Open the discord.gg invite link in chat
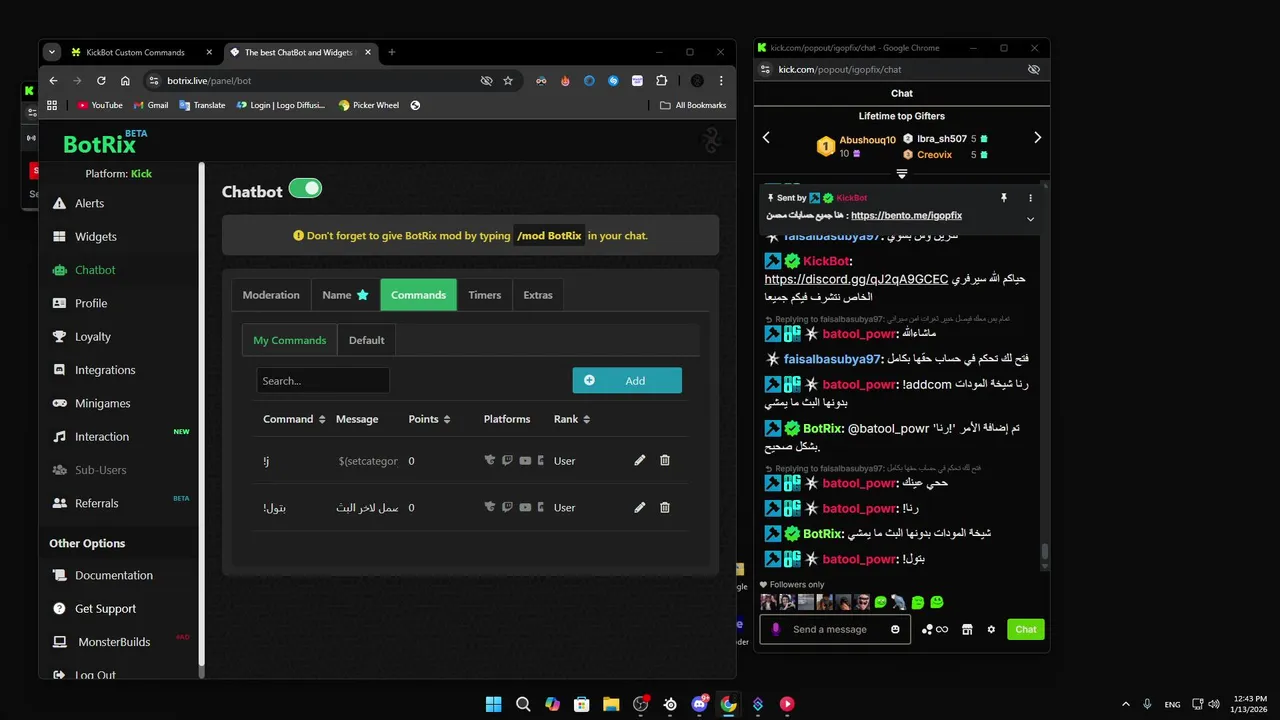The width and height of the screenshot is (1280, 720). (856, 279)
